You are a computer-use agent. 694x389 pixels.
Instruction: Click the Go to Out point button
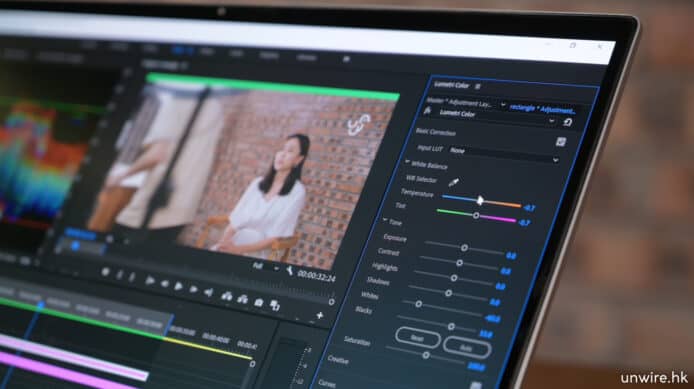[x=208, y=292]
